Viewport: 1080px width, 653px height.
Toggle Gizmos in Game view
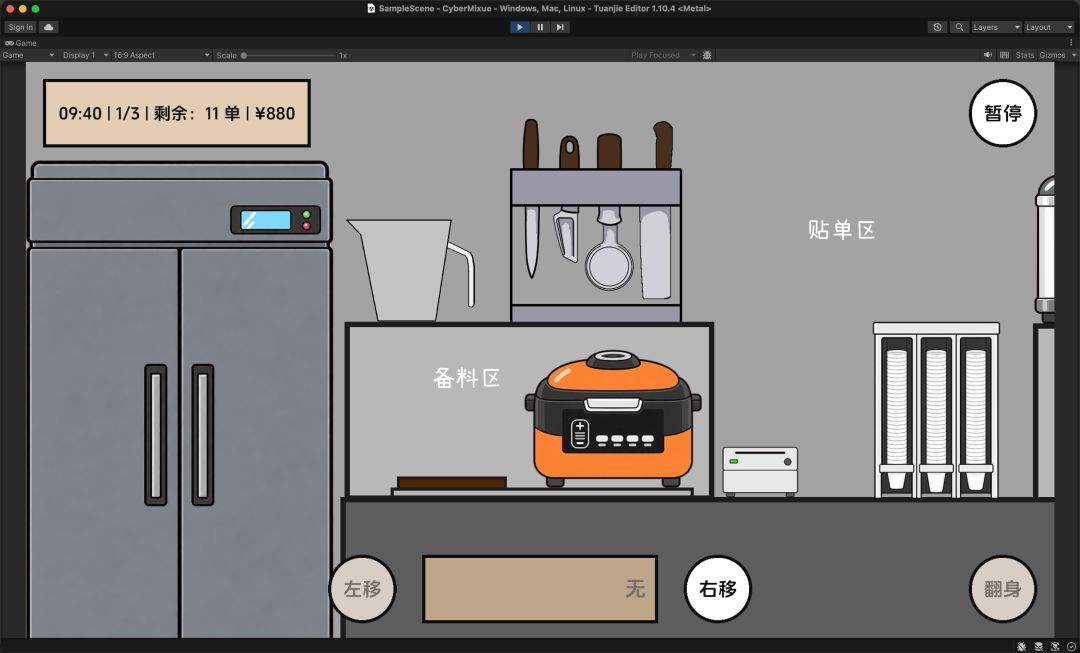1052,55
